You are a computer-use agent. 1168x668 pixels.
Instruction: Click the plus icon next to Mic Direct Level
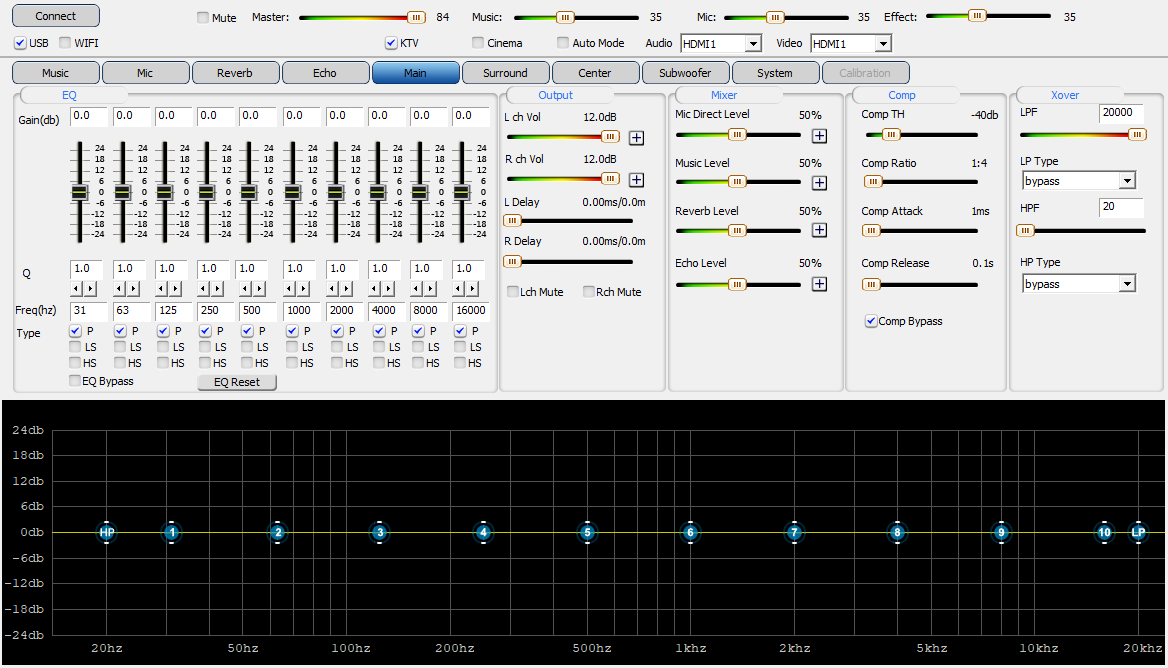tap(819, 135)
